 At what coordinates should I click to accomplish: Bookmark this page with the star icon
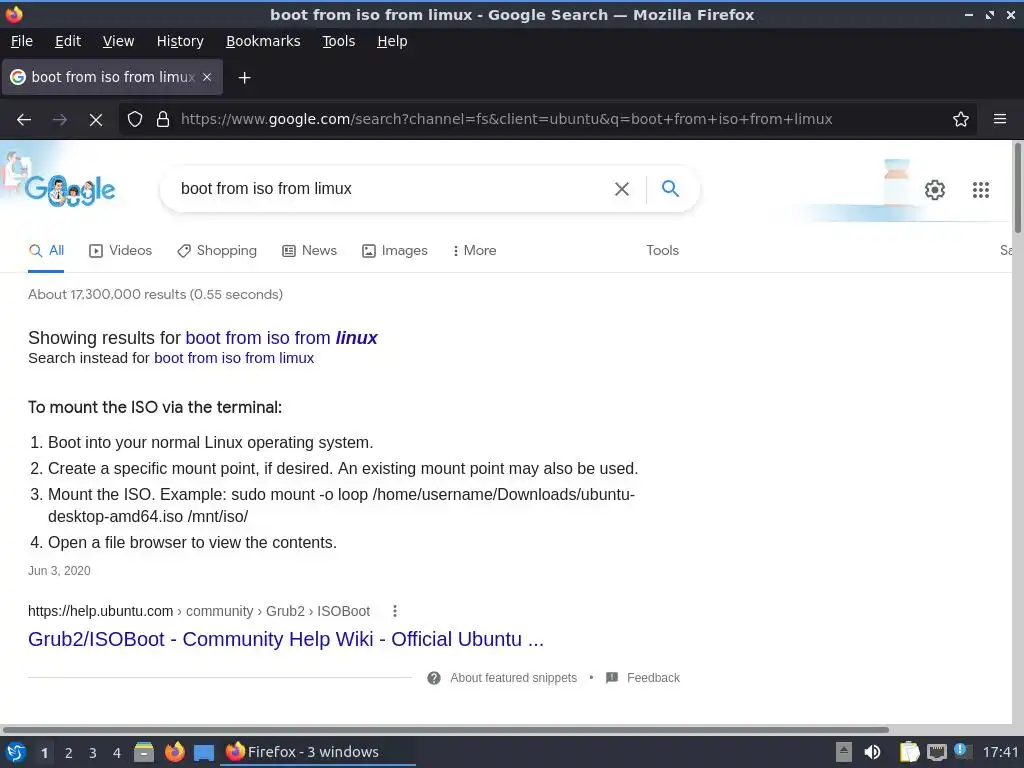pos(960,120)
